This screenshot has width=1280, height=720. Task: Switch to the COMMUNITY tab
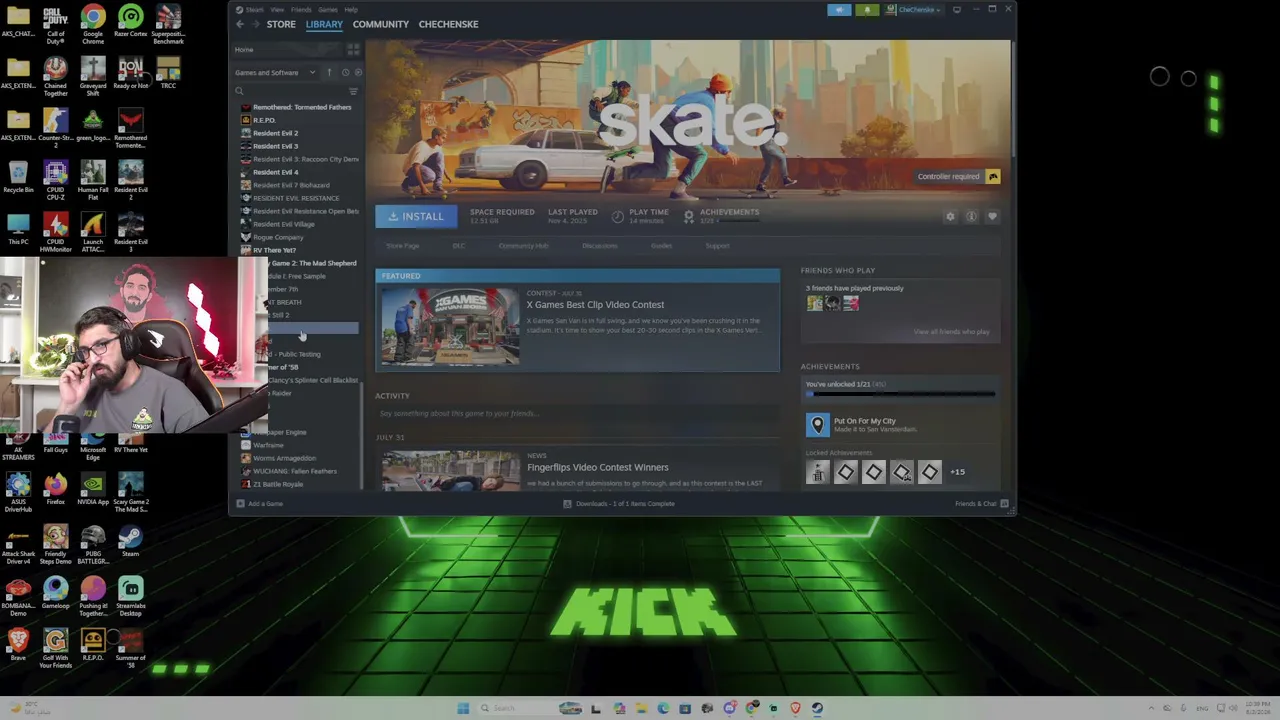pos(381,24)
